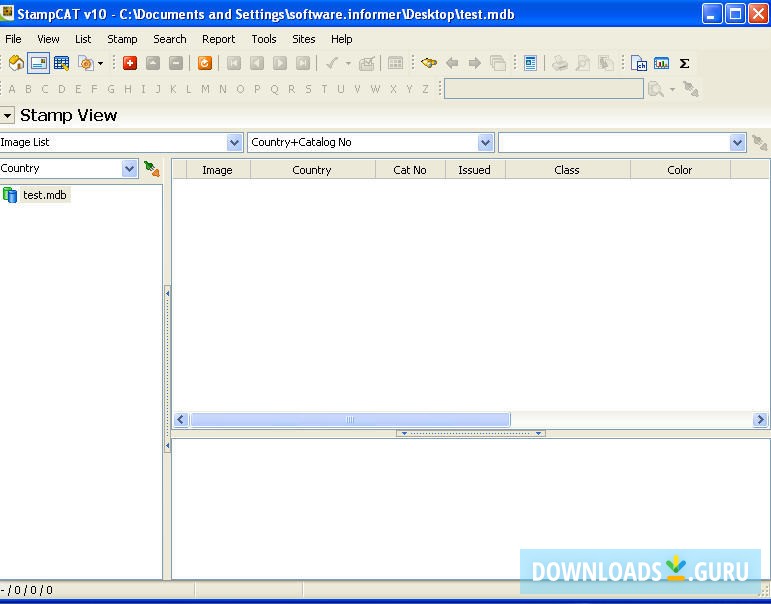The height and width of the screenshot is (604, 771).
Task: Click the Cat No column header
Action: 410,170
